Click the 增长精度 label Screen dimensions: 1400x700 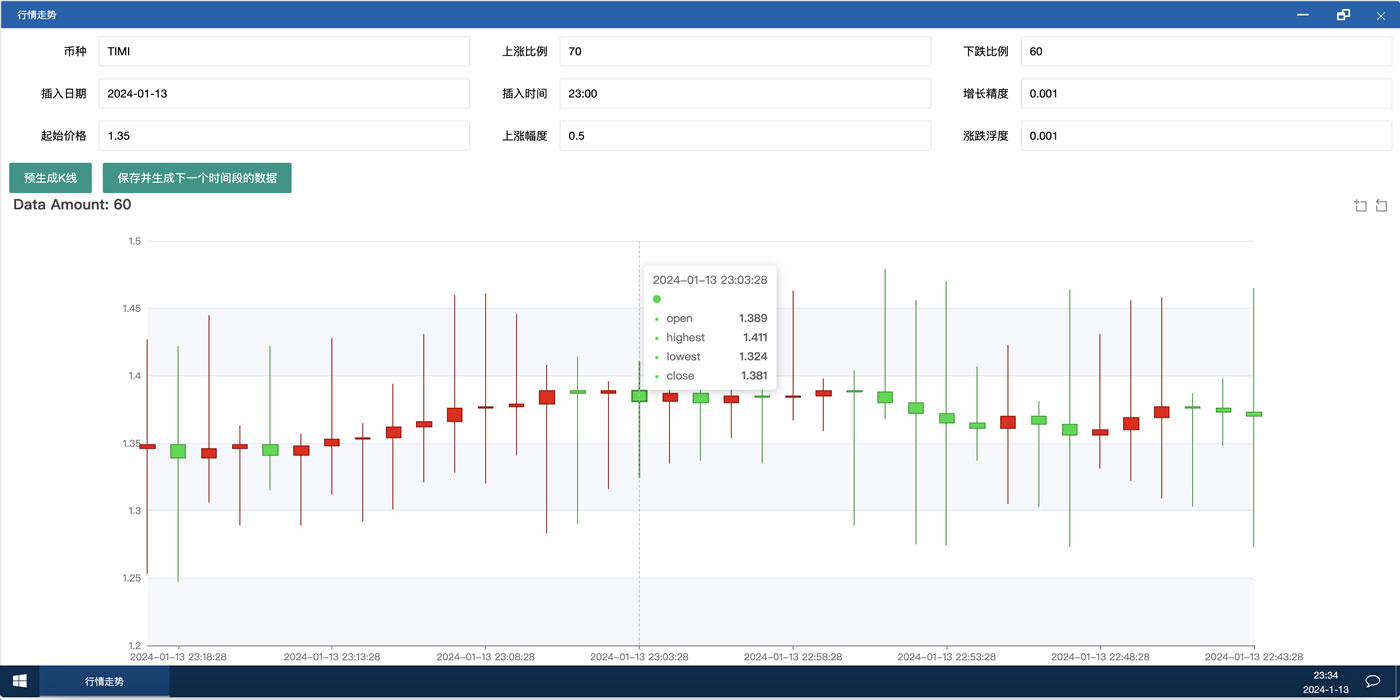985,93
